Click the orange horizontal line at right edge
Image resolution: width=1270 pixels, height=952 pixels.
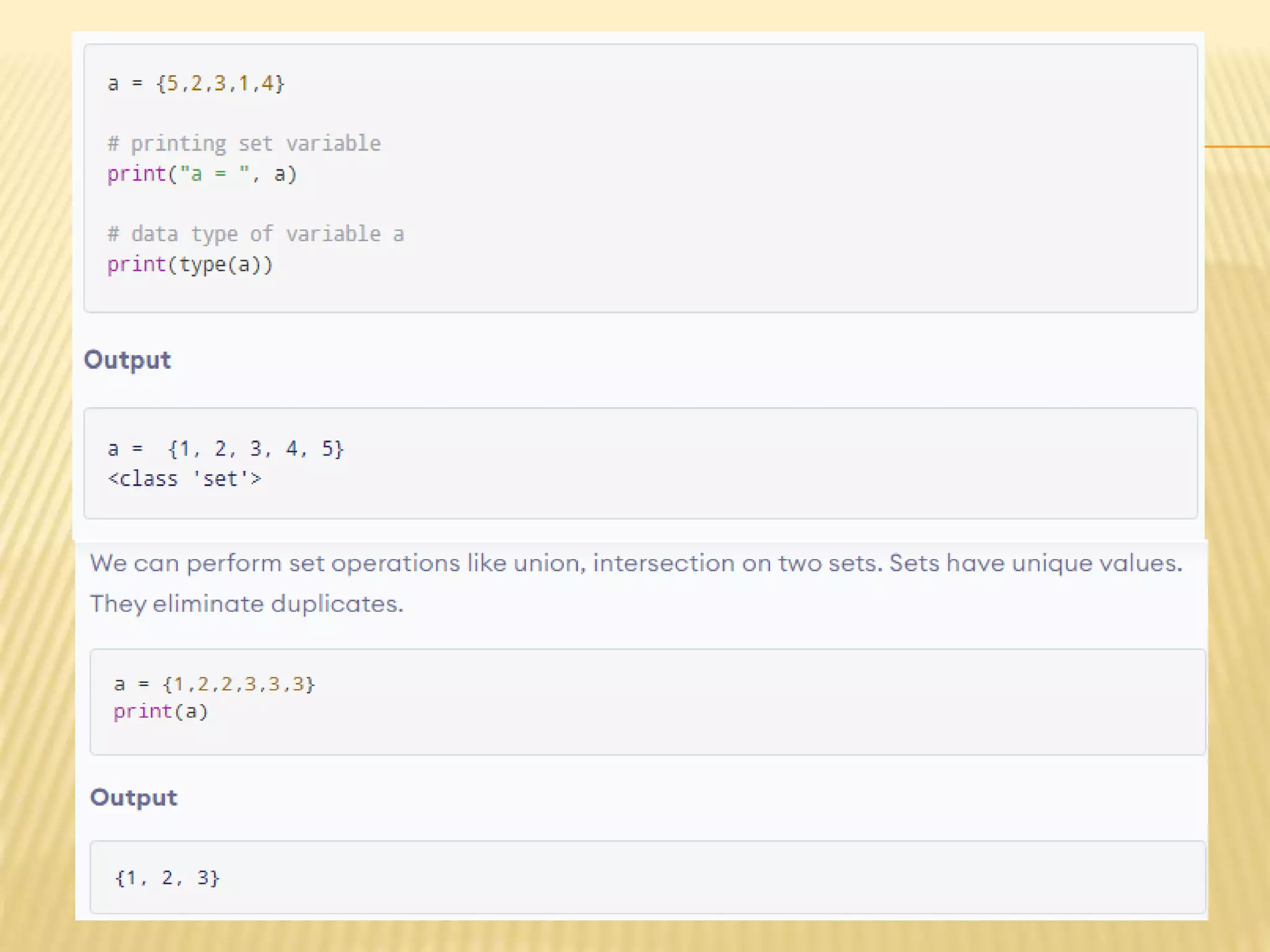pos(1237,147)
